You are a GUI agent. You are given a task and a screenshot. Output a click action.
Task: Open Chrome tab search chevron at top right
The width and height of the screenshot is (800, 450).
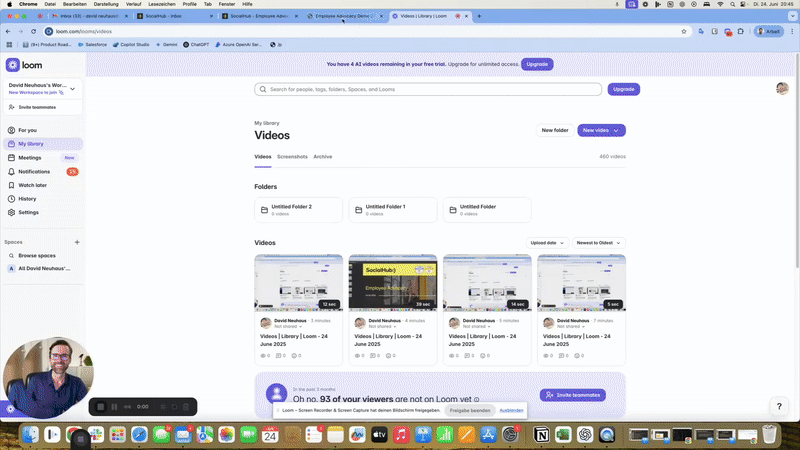click(792, 16)
